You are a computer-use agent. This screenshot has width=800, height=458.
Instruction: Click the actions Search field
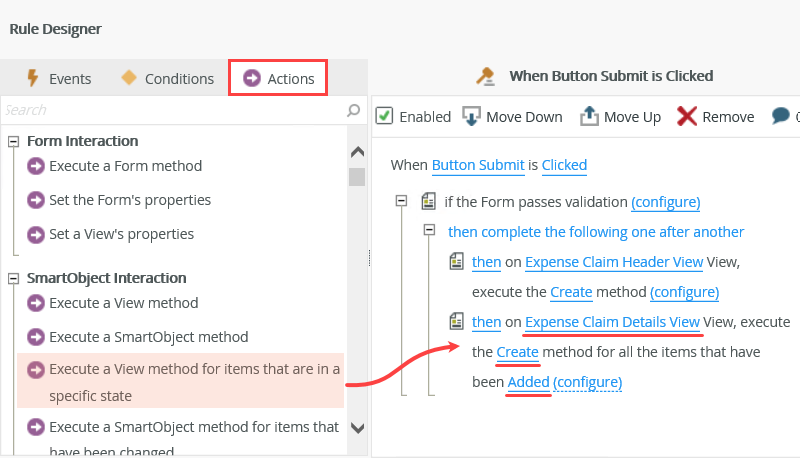click(x=170, y=110)
